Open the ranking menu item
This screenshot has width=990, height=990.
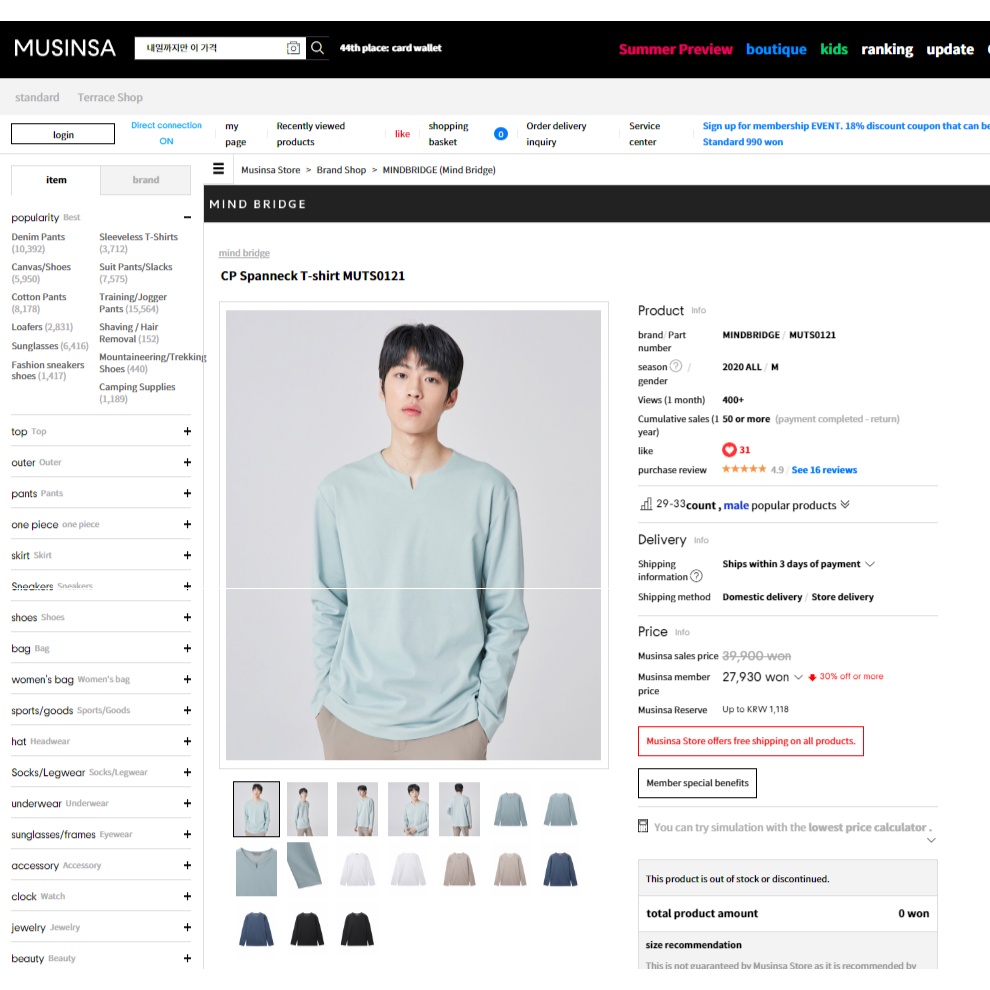887,49
